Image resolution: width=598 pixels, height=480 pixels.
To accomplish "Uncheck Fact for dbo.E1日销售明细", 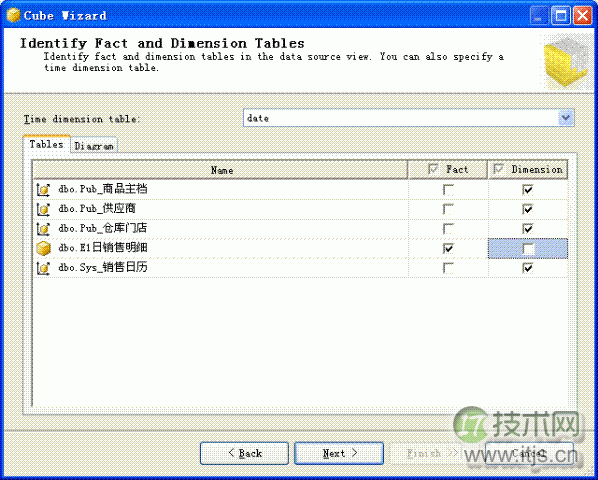I will 448,248.
